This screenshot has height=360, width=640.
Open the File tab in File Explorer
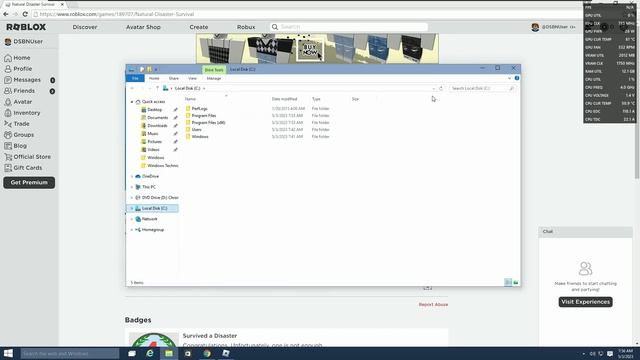click(135, 78)
